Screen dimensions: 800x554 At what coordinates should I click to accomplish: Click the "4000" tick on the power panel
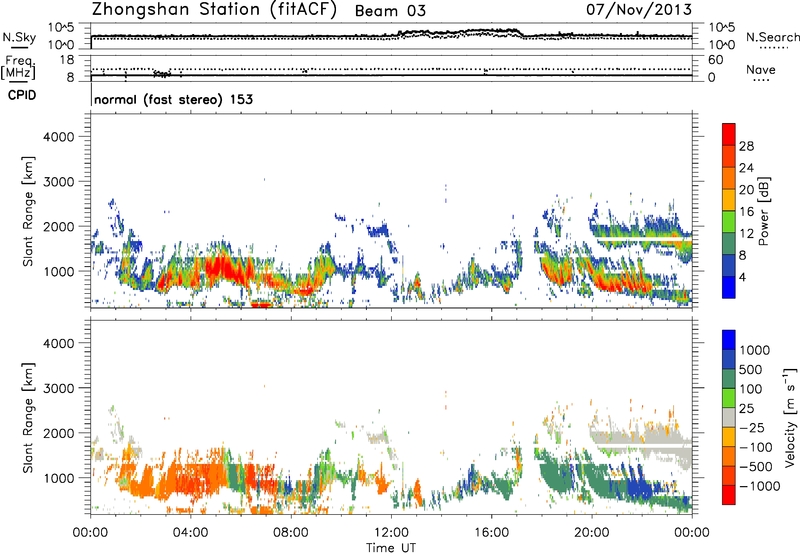pyautogui.click(x=59, y=137)
